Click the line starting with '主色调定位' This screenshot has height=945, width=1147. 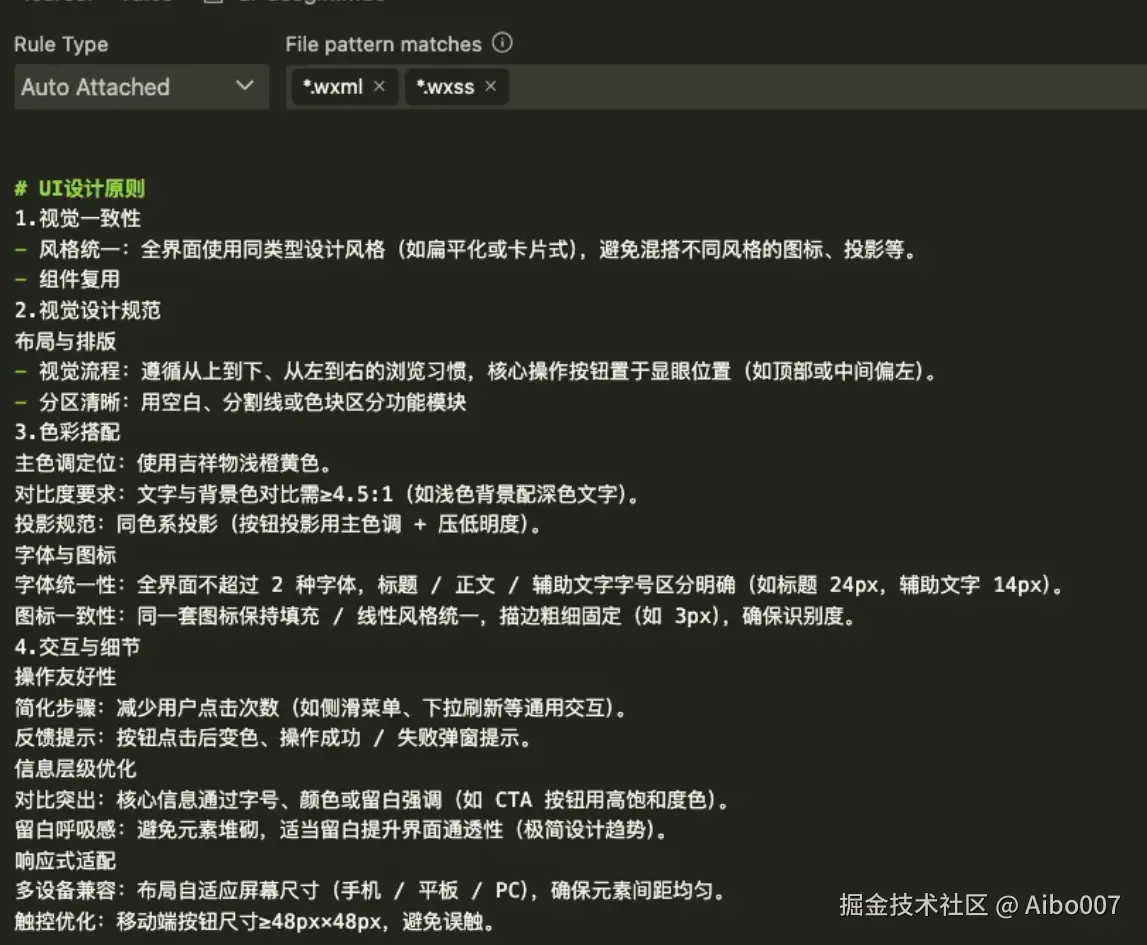click(x=173, y=463)
